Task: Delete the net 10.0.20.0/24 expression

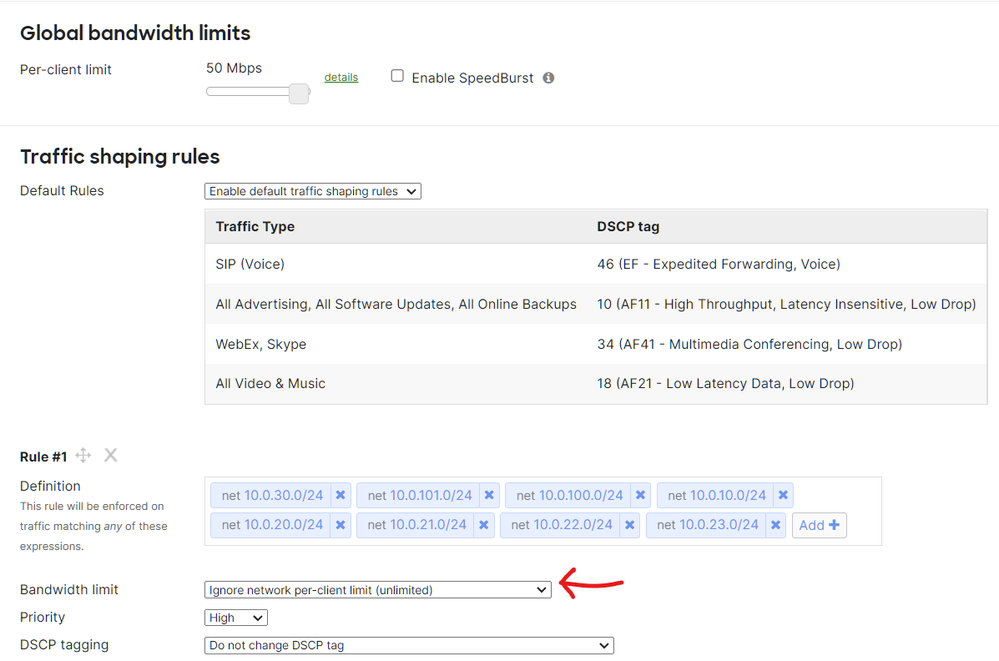Action: click(x=340, y=525)
